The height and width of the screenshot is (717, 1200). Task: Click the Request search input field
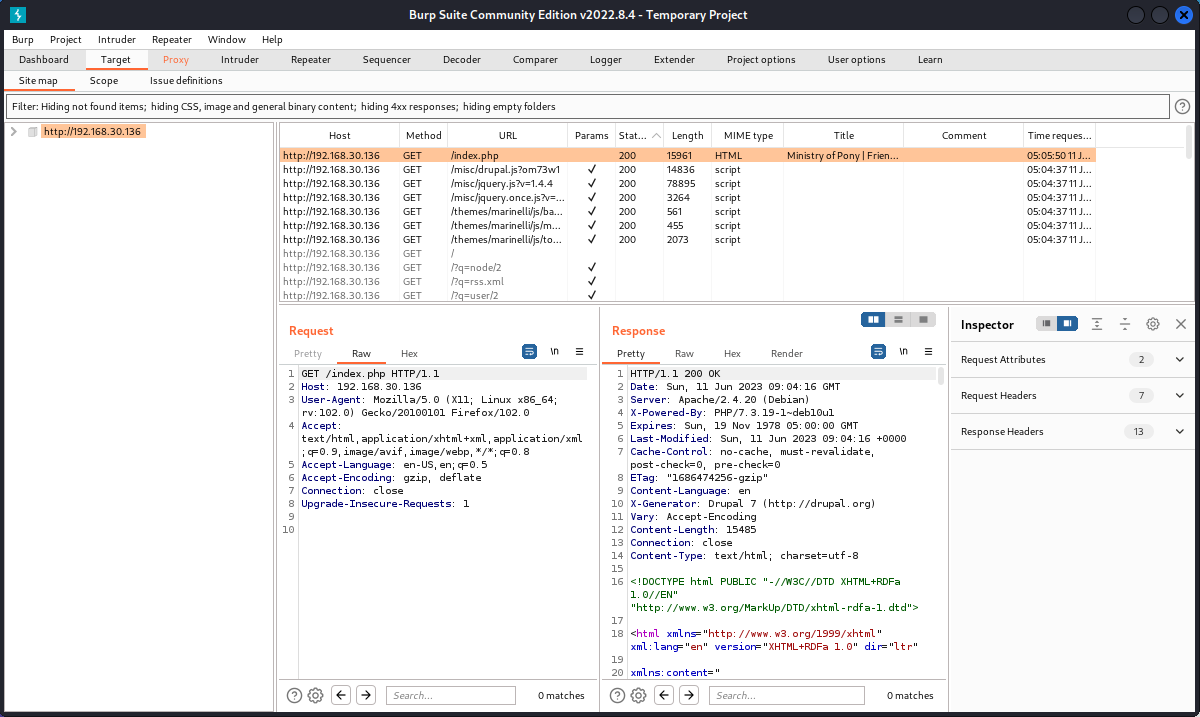451,695
